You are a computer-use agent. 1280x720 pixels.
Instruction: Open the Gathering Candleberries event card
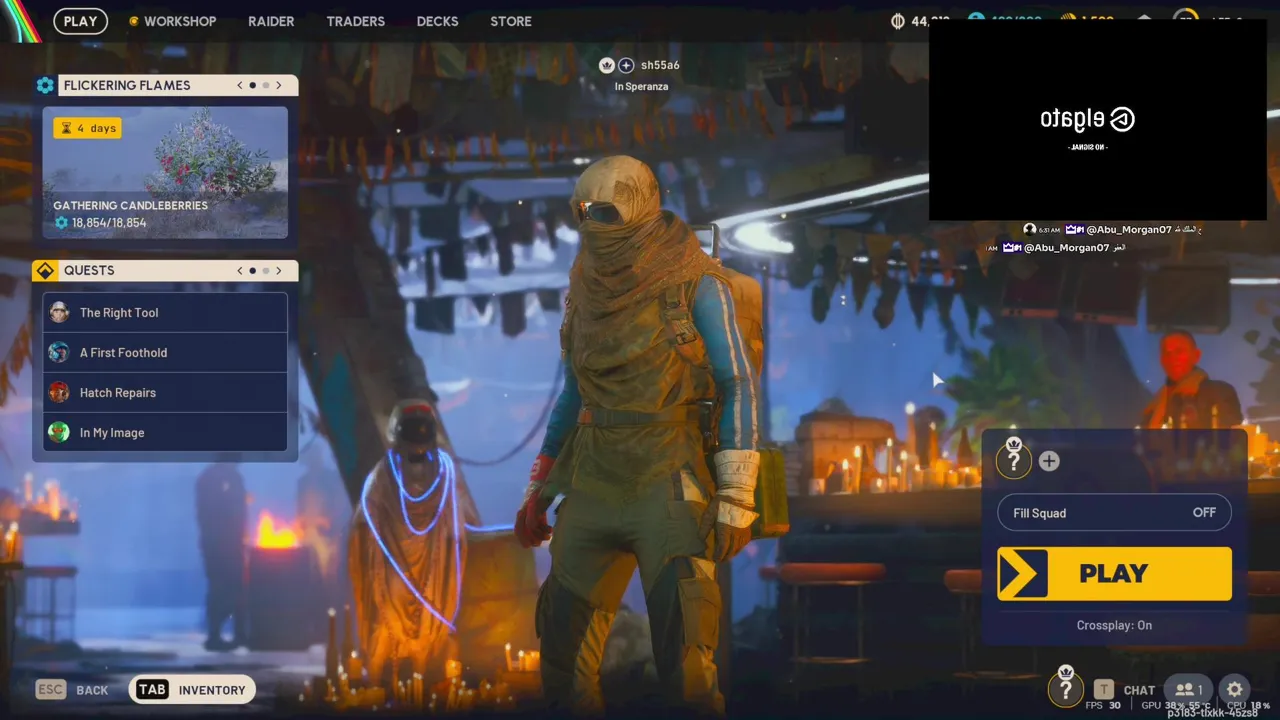click(x=165, y=172)
